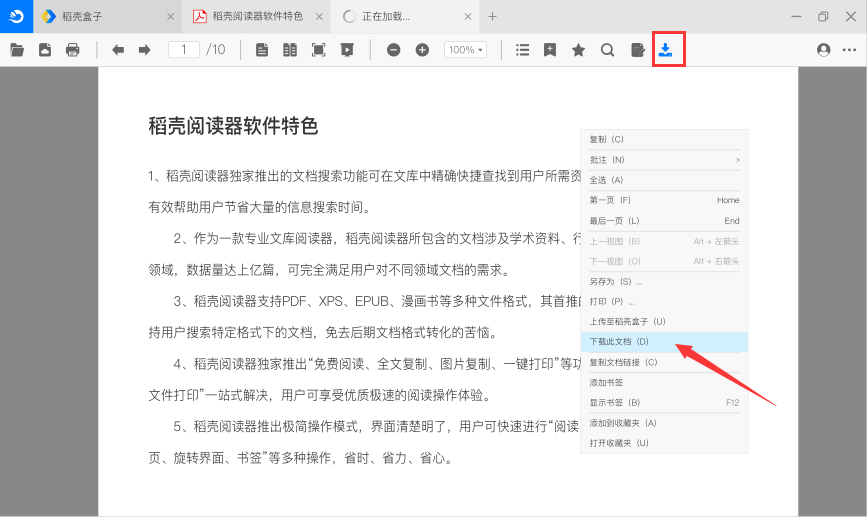This screenshot has width=868, height=518.
Task: Click 显示书签 (B) menu item
Action: [x=664, y=403]
